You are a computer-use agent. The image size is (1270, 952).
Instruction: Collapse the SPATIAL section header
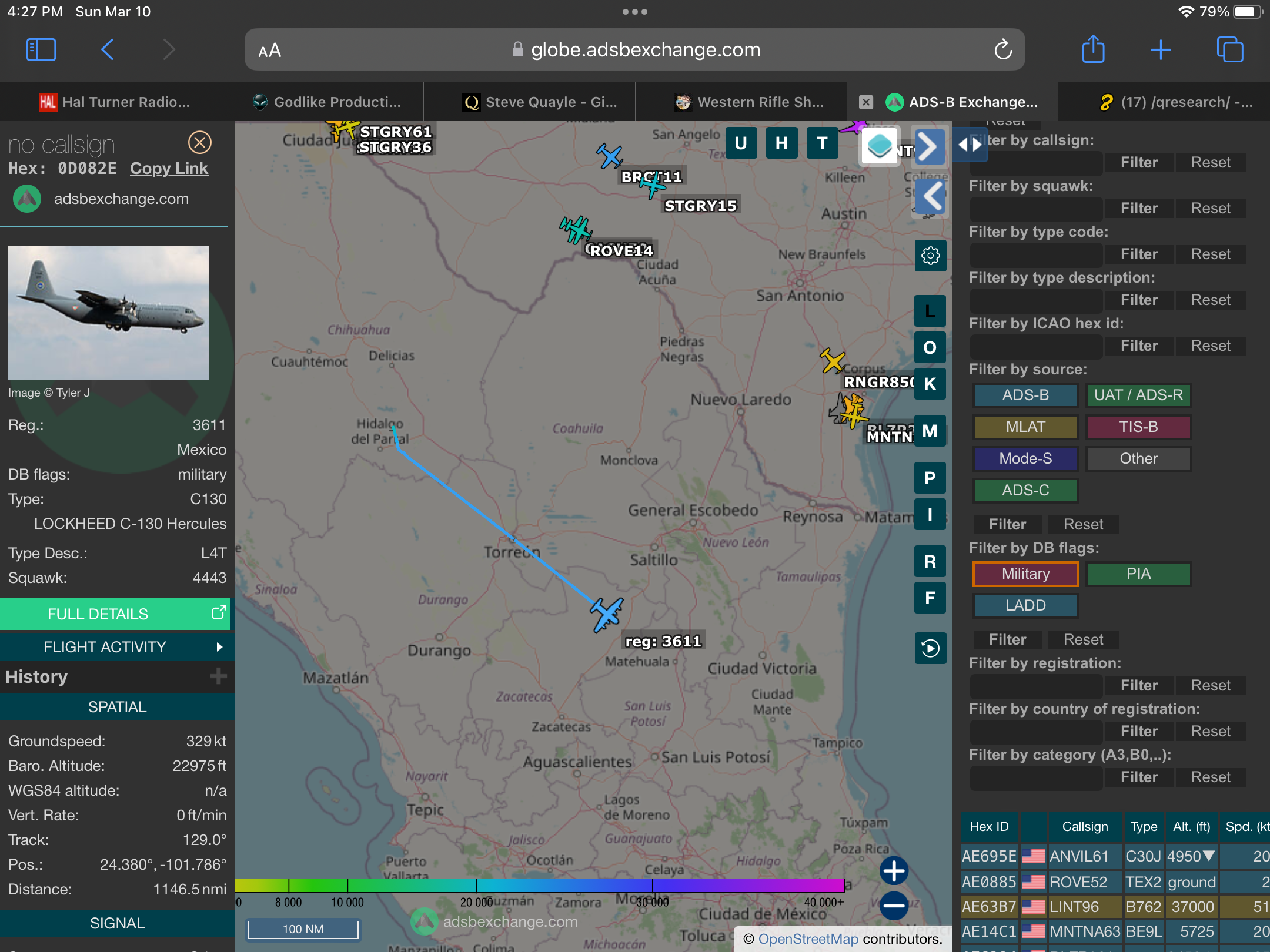pos(116,707)
